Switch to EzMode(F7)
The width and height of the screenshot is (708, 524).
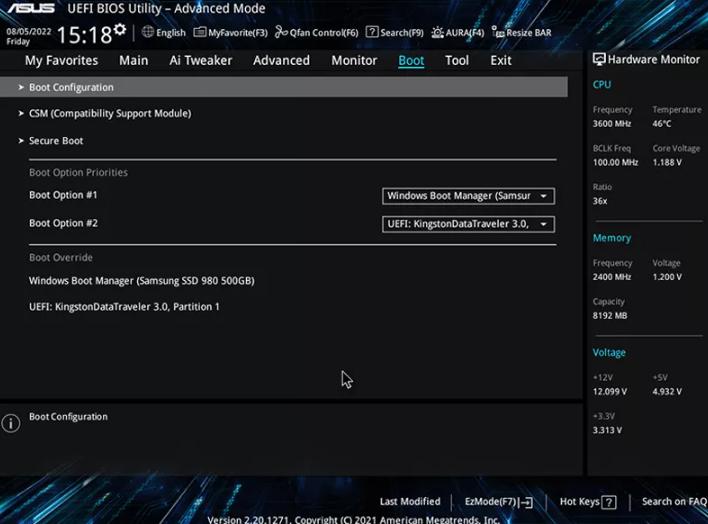[x=499, y=502]
